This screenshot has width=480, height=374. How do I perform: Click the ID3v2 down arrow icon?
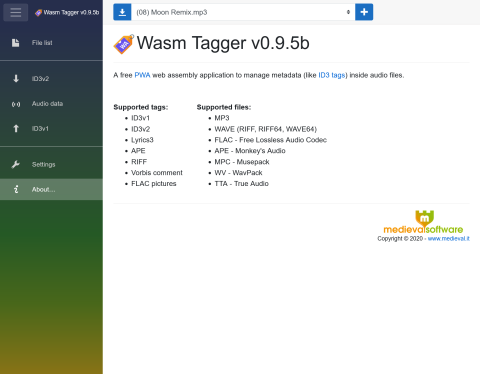pyautogui.click(x=16, y=79)
